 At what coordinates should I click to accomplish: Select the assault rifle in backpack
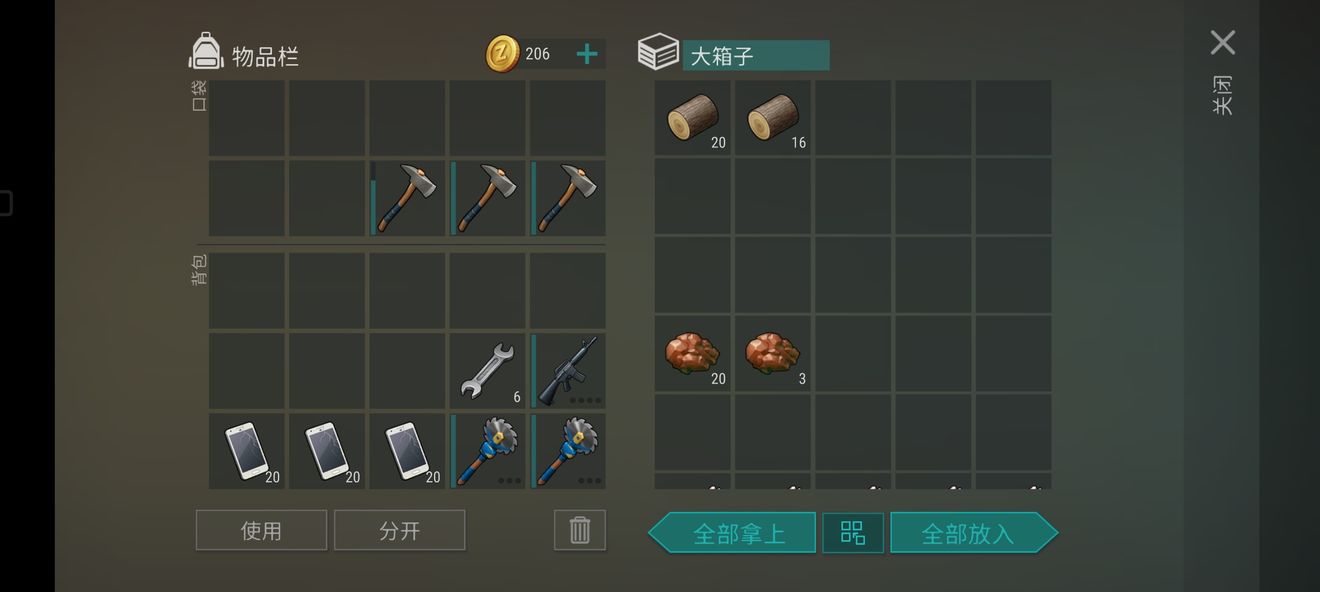[568, 370]
